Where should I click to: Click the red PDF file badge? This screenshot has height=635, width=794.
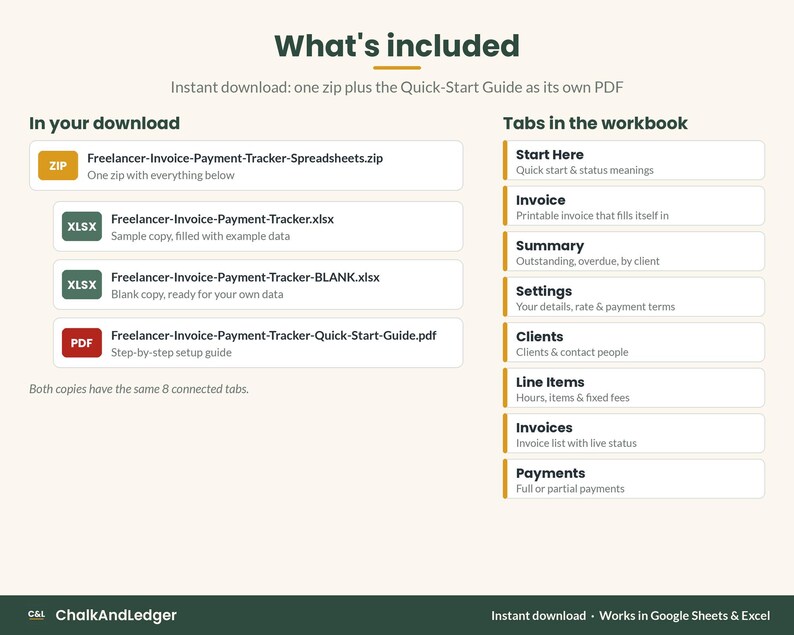(x=82, y=343)
